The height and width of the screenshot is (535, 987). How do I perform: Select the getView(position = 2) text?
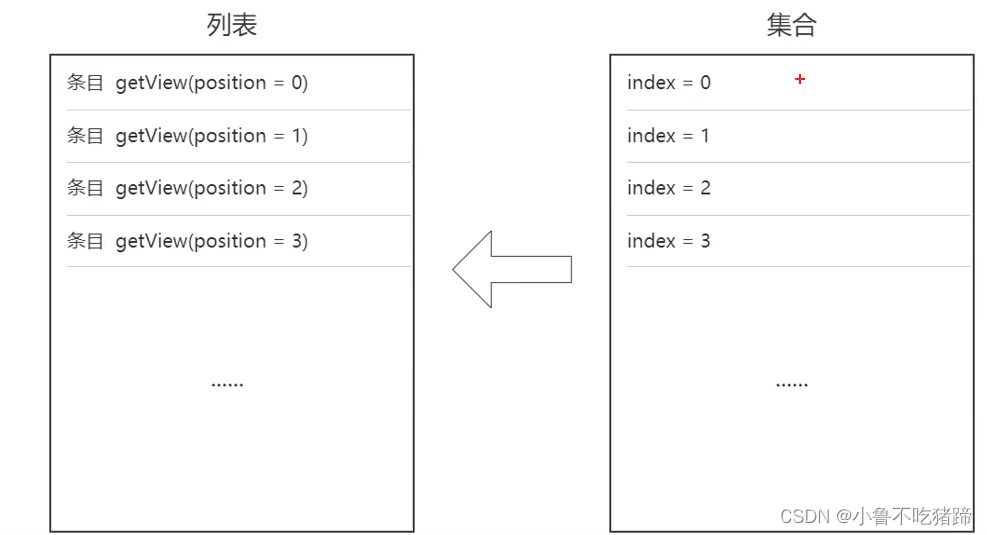click(212, 188)
